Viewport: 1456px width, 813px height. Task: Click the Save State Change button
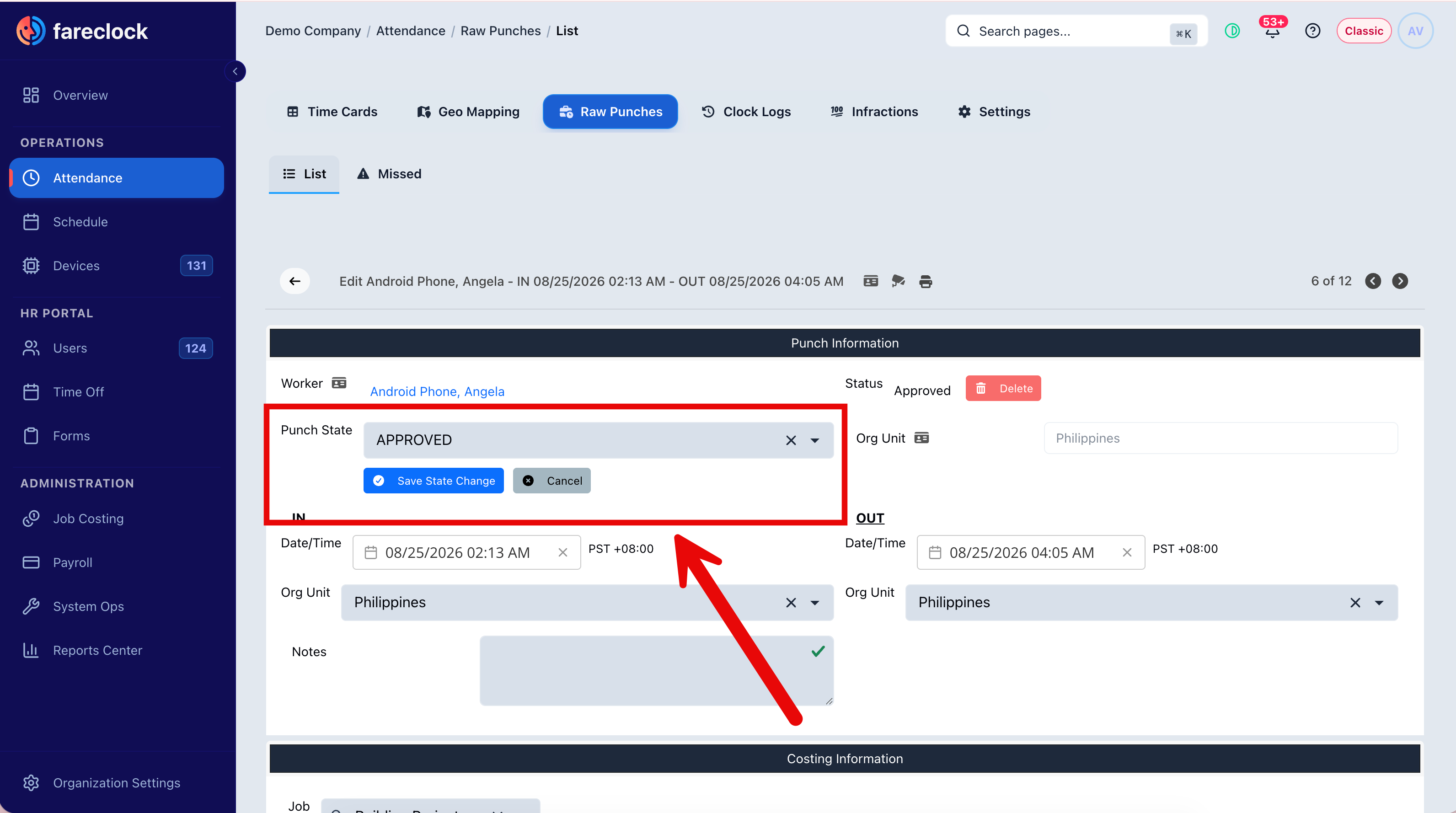[434, 481]
